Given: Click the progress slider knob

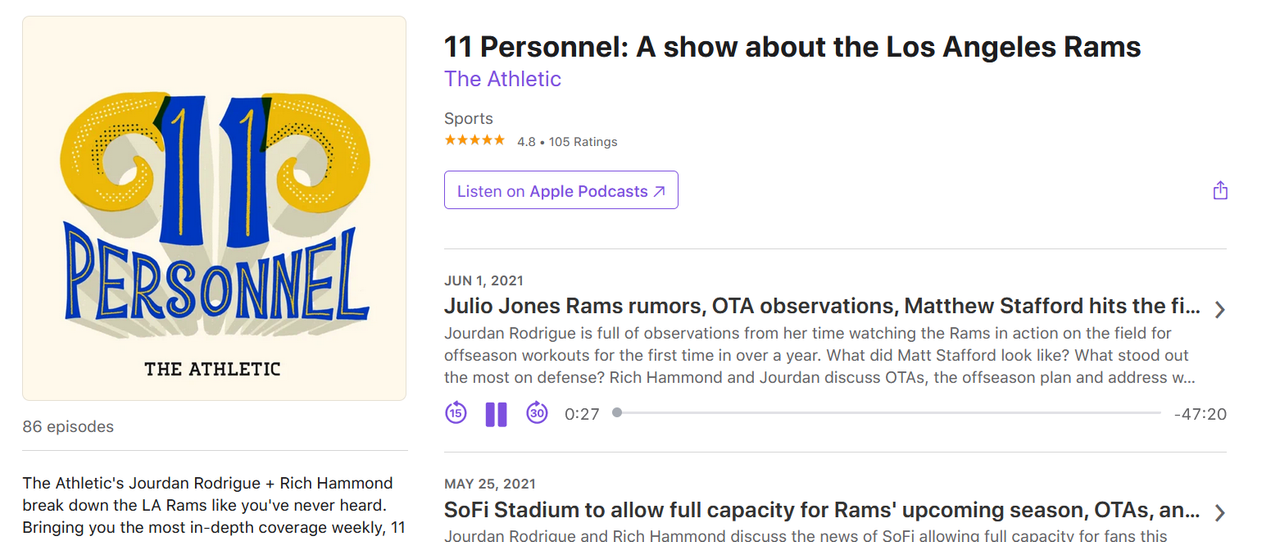Looking at the screenshot, I should [617, 413].
